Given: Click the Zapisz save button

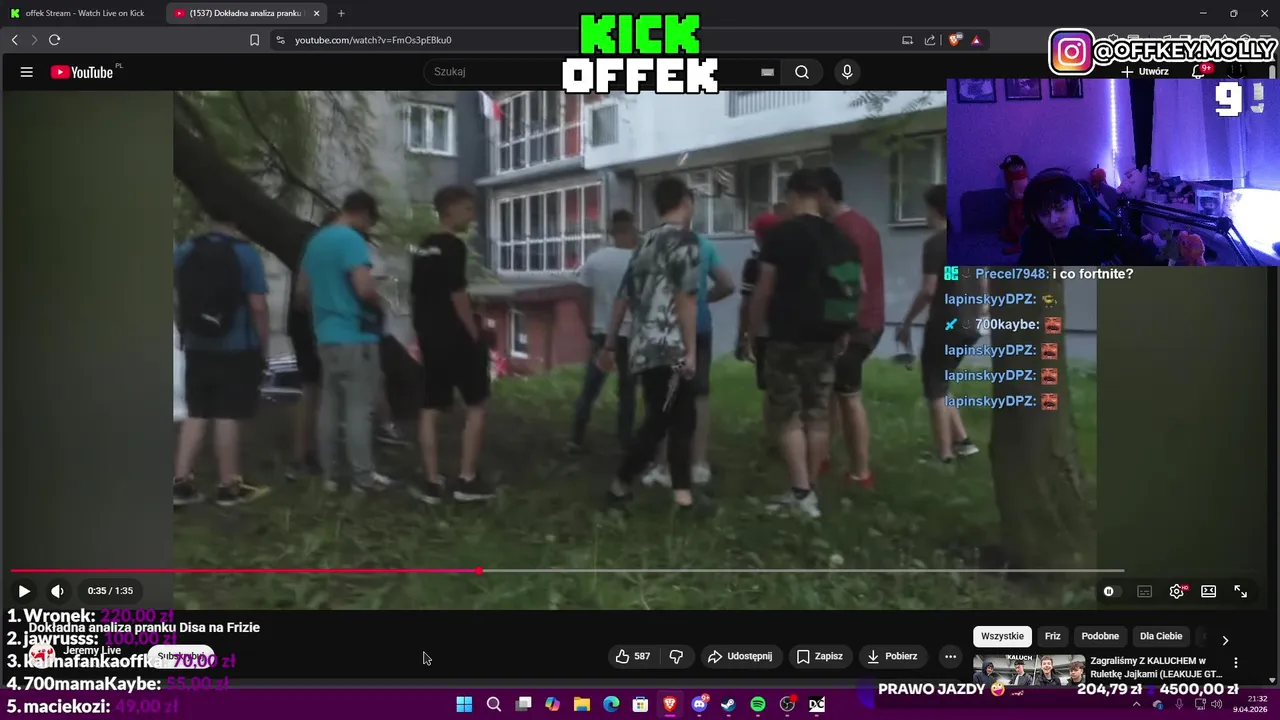Looking at the screenshot, I should pos(820,656).
